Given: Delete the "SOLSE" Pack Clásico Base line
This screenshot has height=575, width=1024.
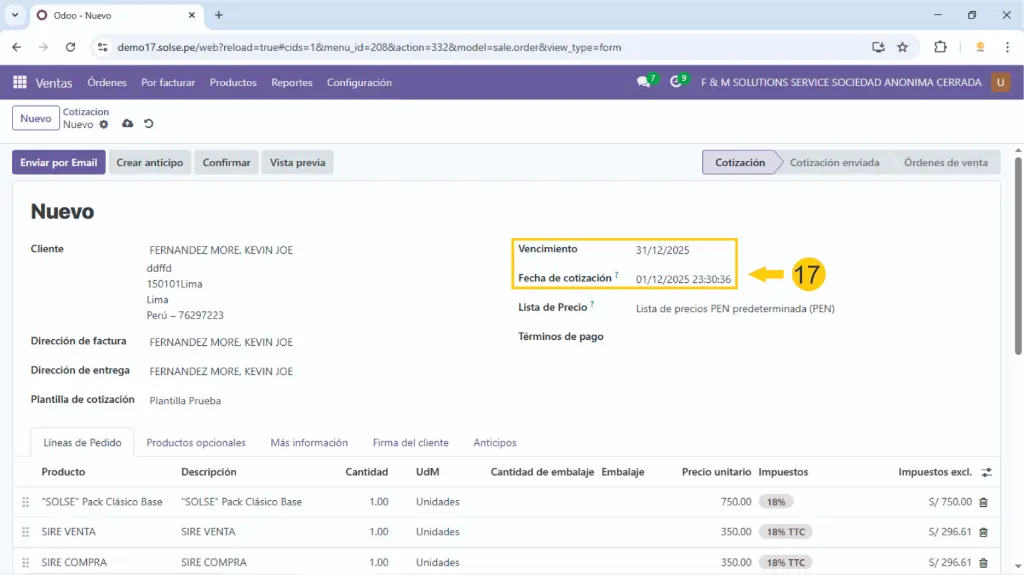Looking at the screenshot, I should coord(983,502).
